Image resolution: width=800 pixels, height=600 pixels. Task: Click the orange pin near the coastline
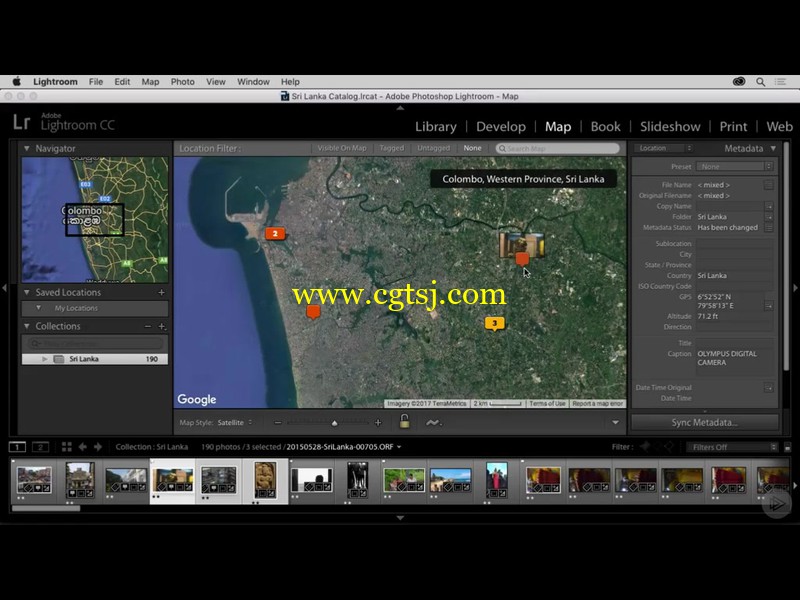pos(313,312)
